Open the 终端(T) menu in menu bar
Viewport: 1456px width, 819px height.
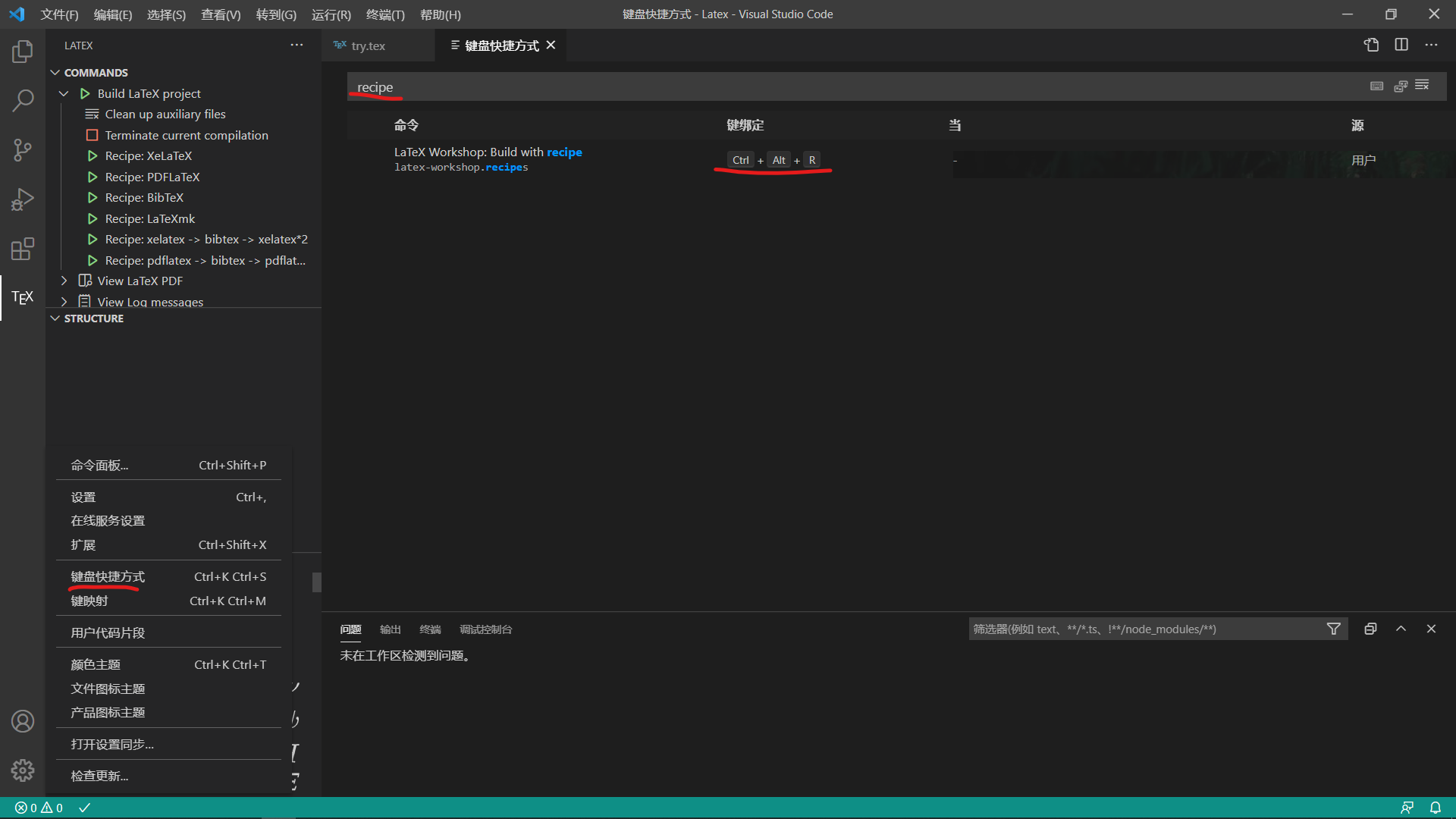[x=385, y=14]
